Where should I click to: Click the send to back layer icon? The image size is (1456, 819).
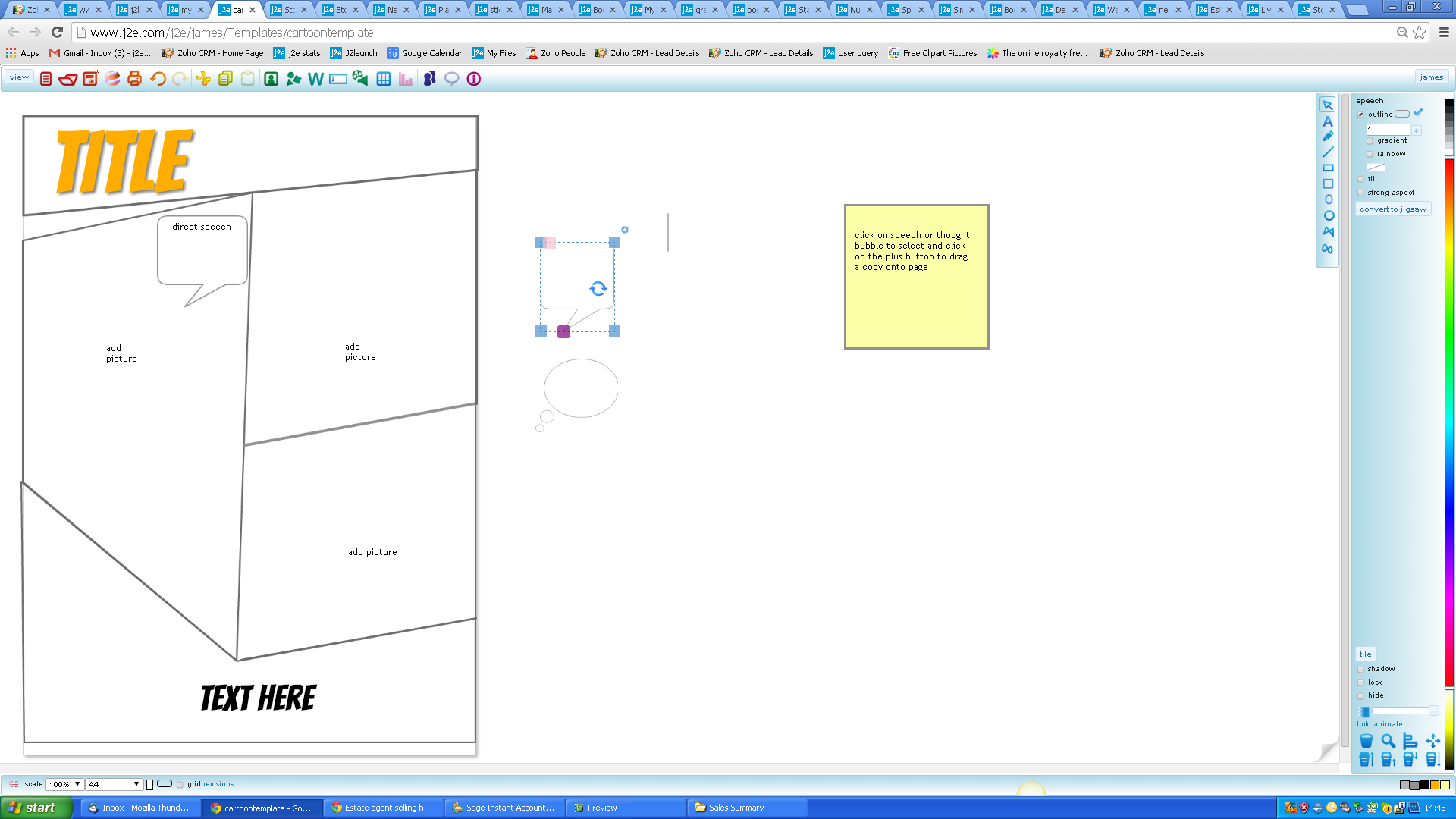pos(1432,759)
